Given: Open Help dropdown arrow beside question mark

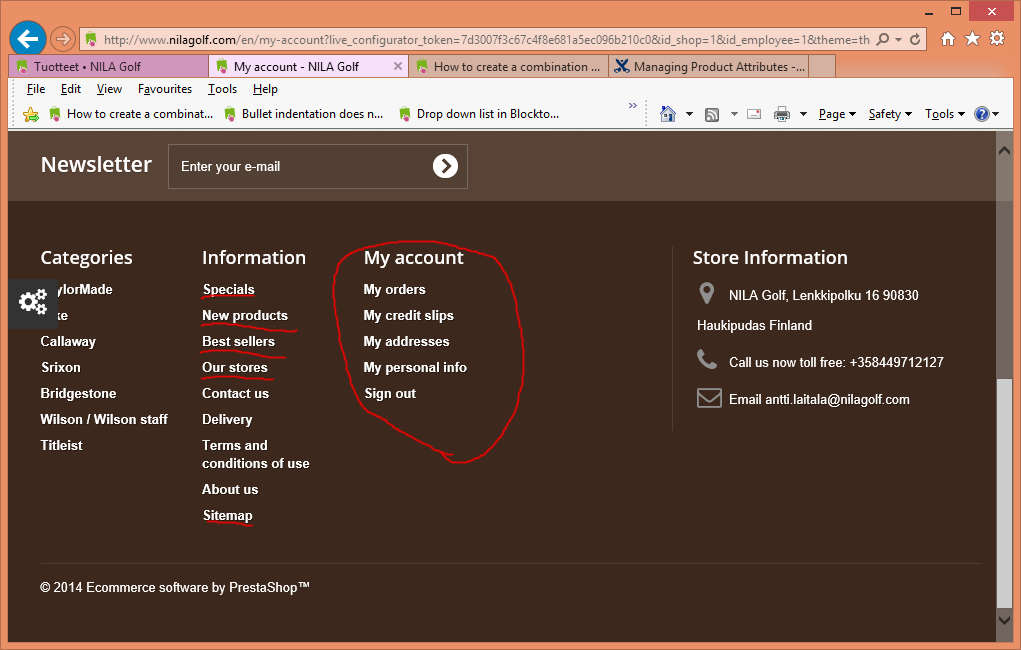Looking at the screenshot, I should click(x=996, y=115).
